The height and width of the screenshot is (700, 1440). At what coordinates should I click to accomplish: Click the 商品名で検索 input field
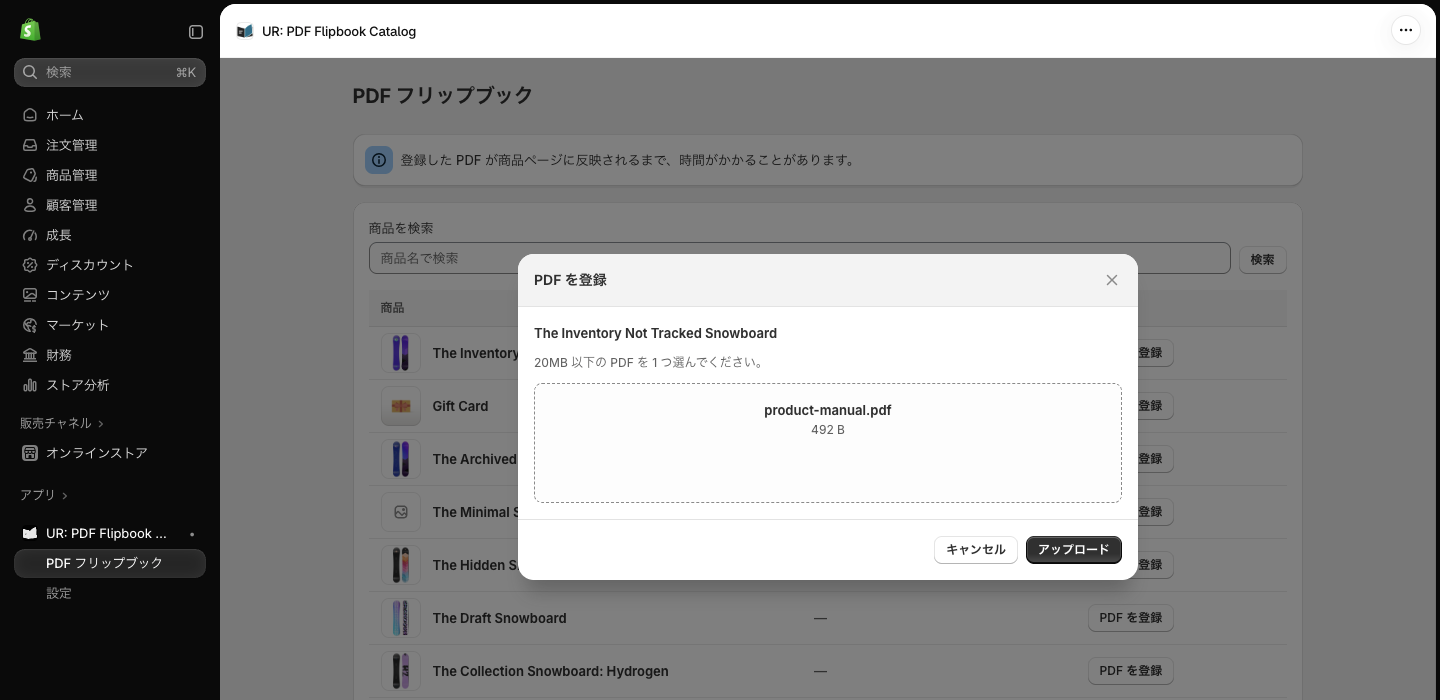[800, 258]
